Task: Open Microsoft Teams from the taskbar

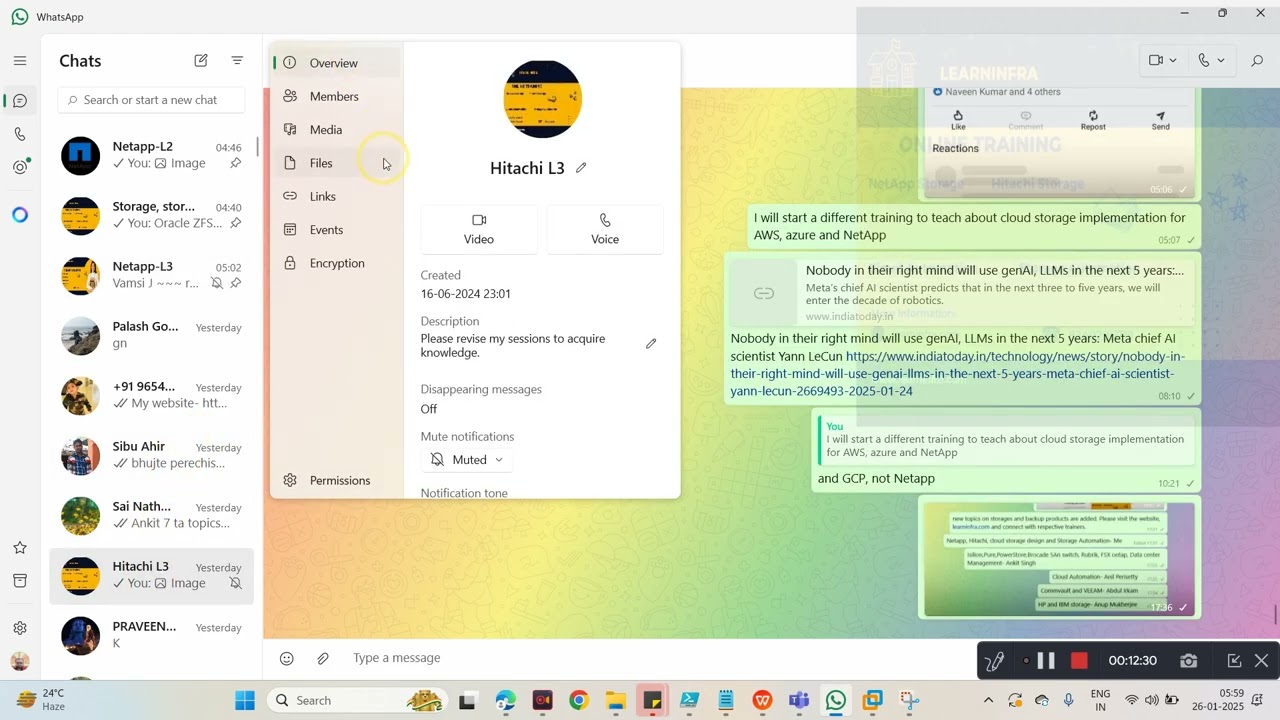Action: (799, 701)
